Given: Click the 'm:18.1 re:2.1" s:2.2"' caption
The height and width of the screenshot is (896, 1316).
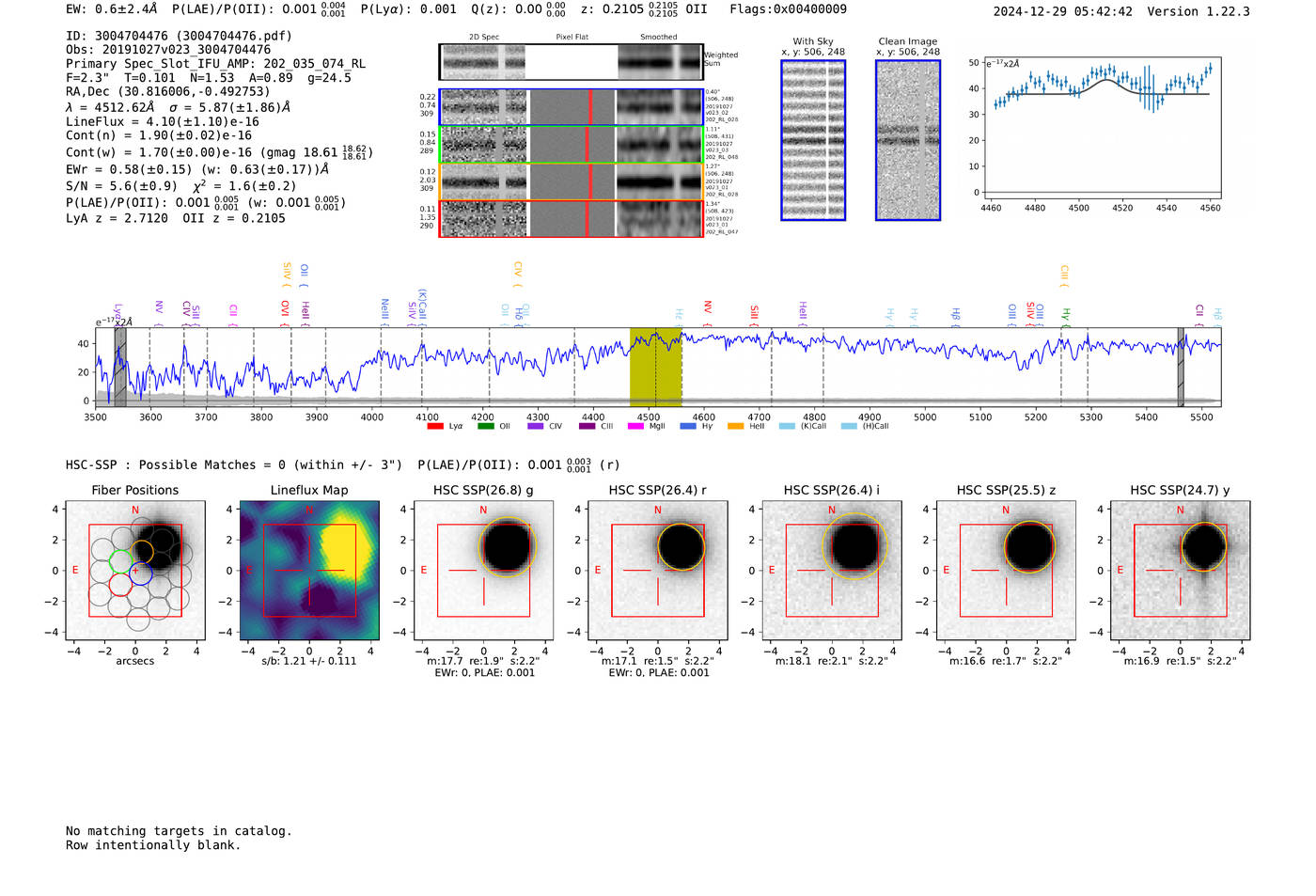Looking at the screenshot, I should [832, 661].
